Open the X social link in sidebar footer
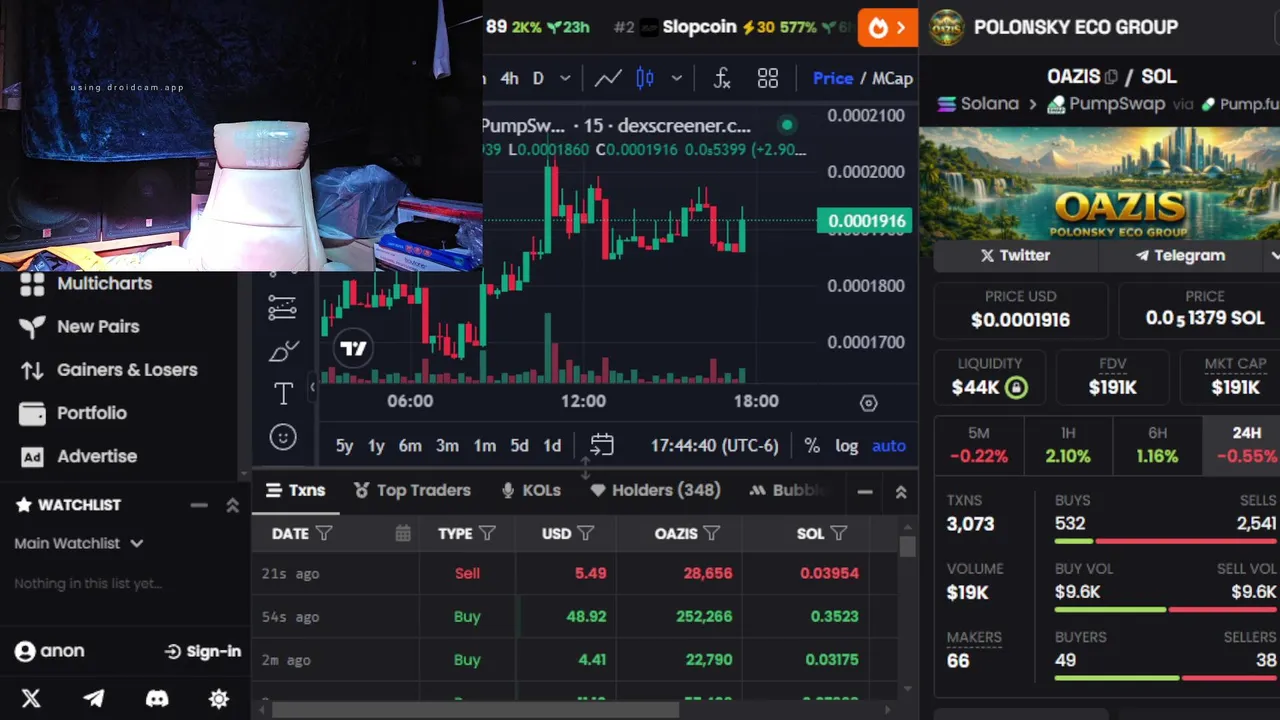This screenshot has height=720, width=1280. click(x=31, y=698)
